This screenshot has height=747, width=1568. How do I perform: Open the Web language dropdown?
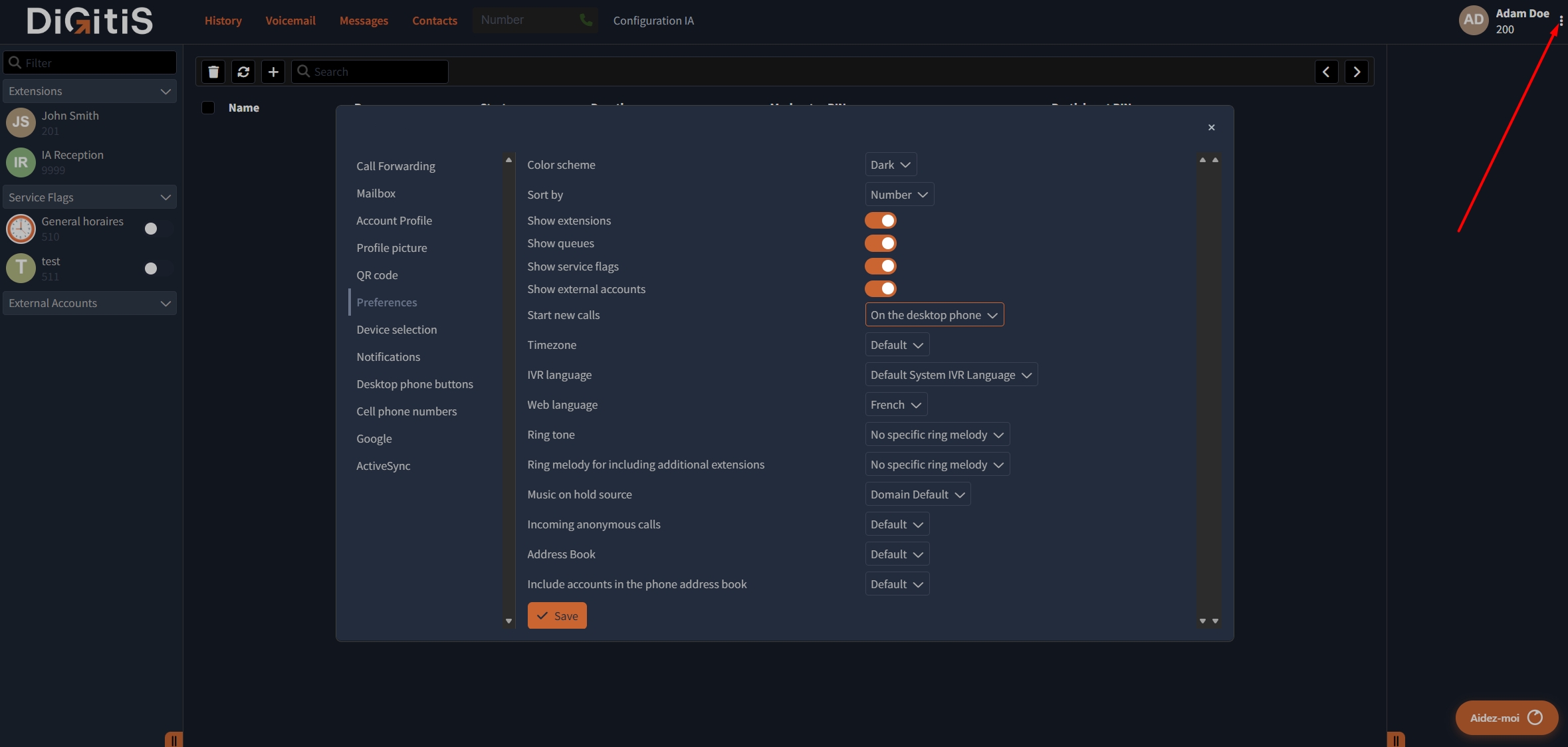click(x=896, y=405)
